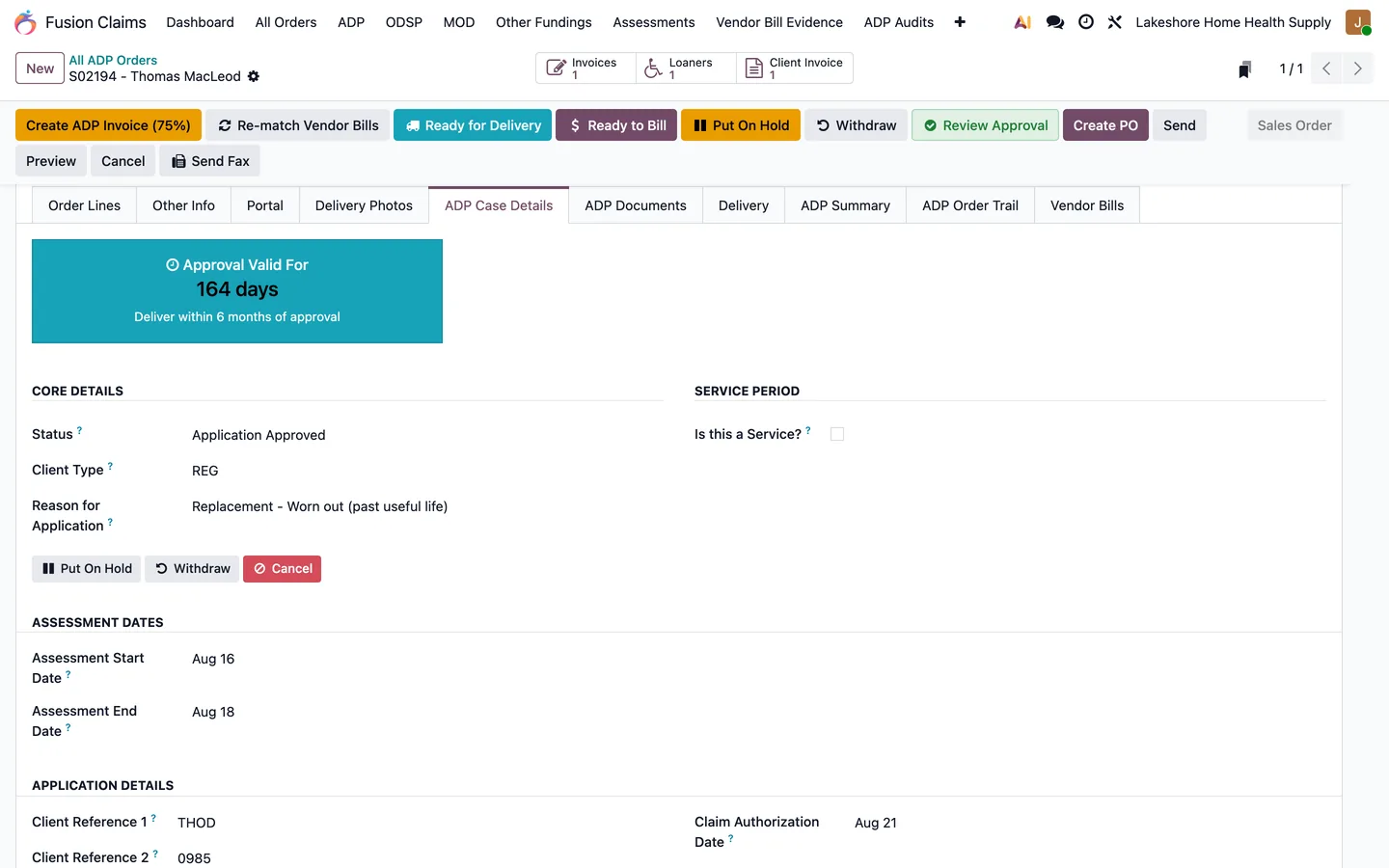1389x868 pixels.
Task: Open the clock activities icon
Action: 1086,22
